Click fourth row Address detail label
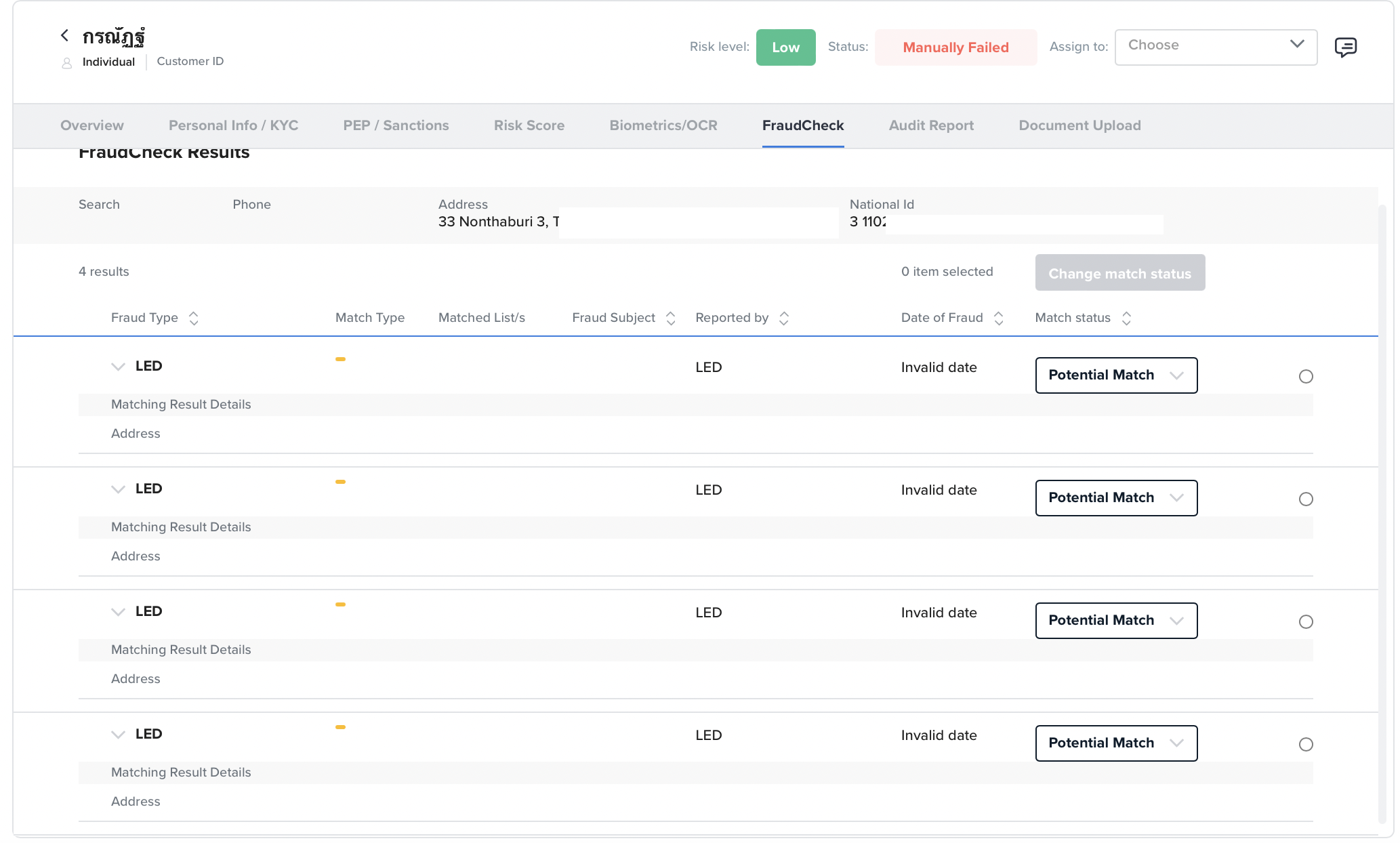 136,802
